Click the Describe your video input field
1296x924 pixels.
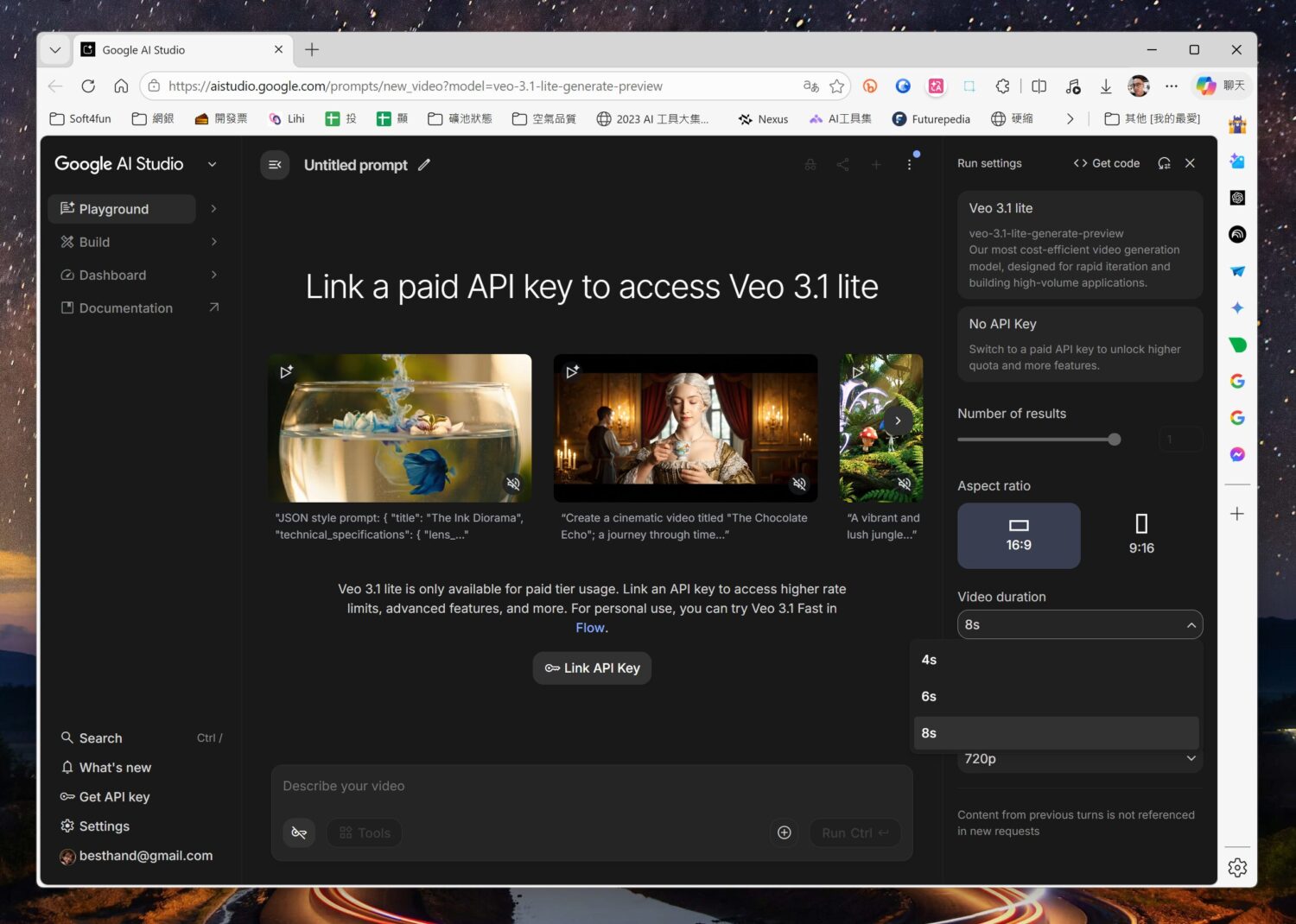tap(592, 786)
